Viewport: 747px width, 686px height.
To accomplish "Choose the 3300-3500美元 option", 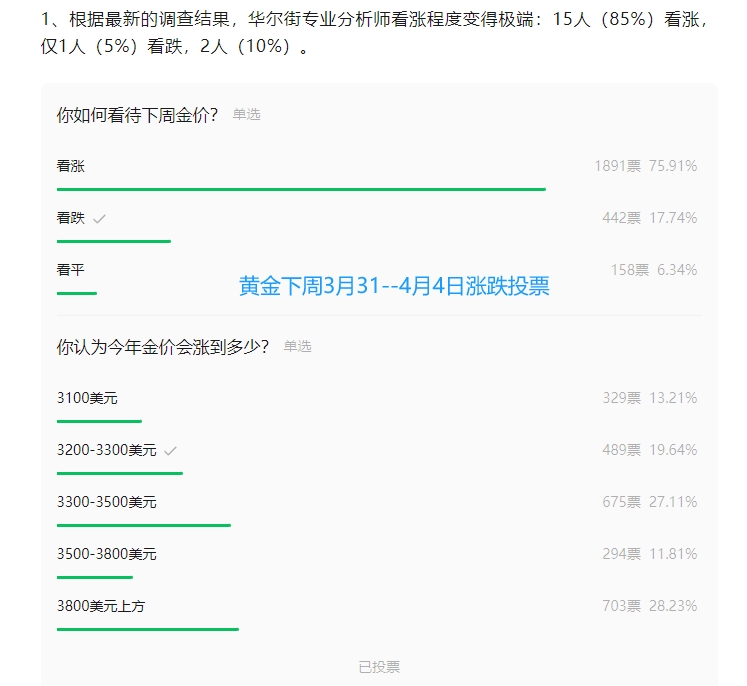I will click(x=106, y=502).
